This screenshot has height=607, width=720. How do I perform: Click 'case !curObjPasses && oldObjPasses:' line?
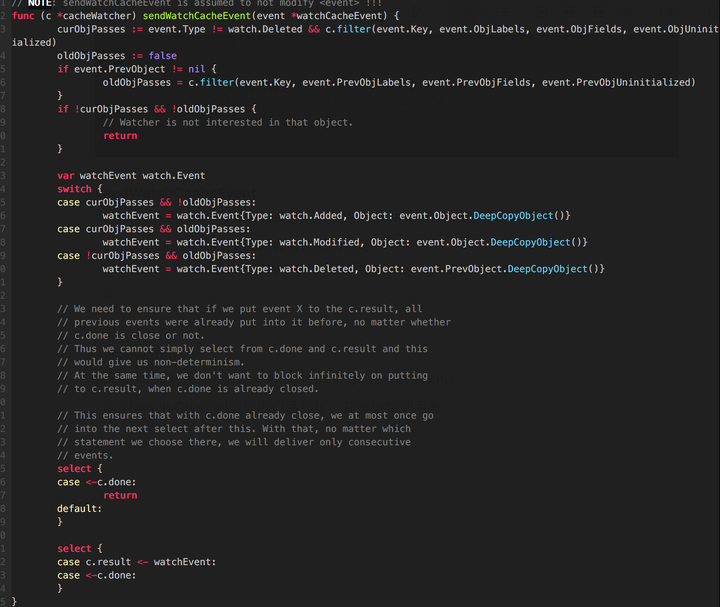click(157, 256)
